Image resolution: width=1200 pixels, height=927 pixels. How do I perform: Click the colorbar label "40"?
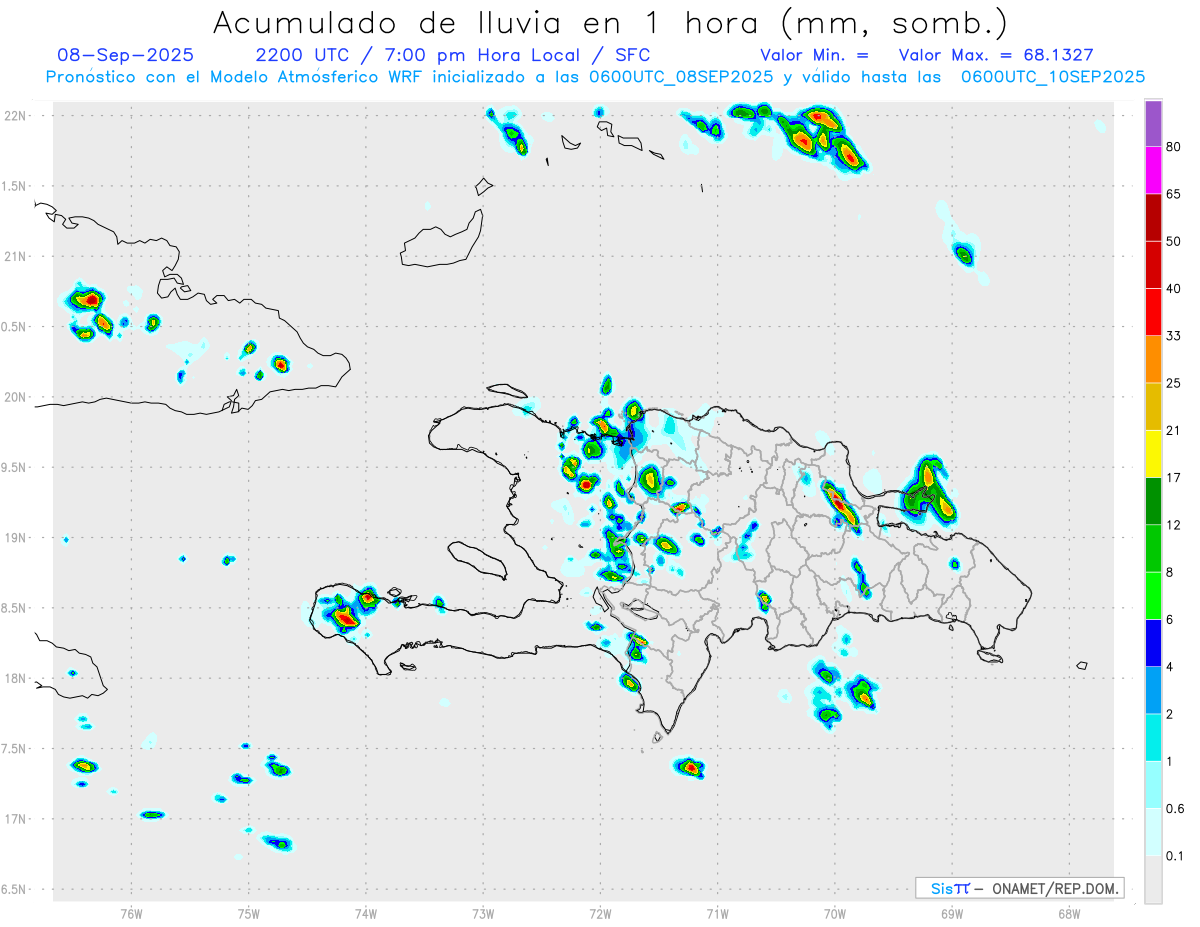[x=1174, y=289]
